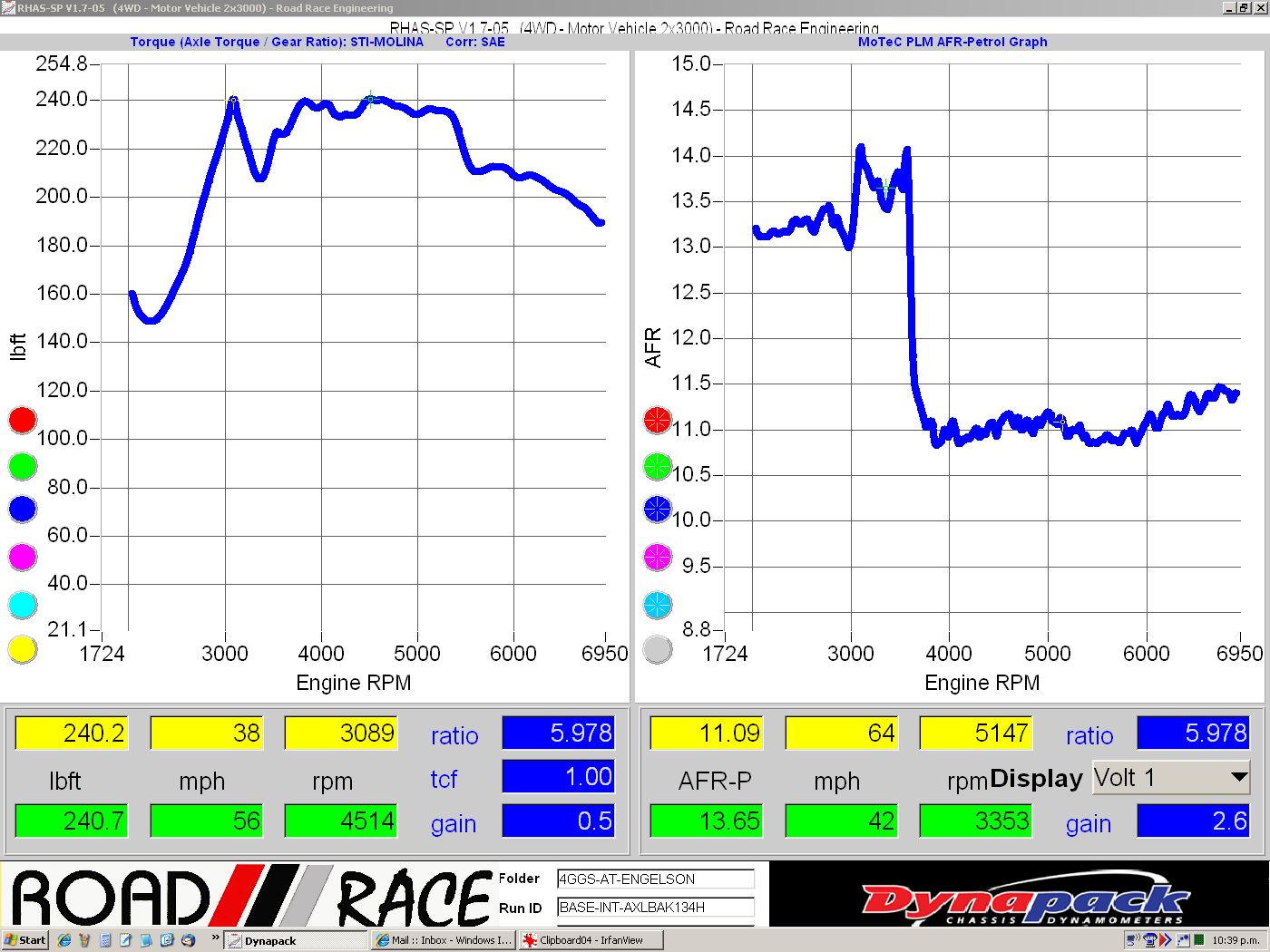Click the yellow AFR value 11.09
Screen dimensions: 1270x952
click(x=706, y=733)
